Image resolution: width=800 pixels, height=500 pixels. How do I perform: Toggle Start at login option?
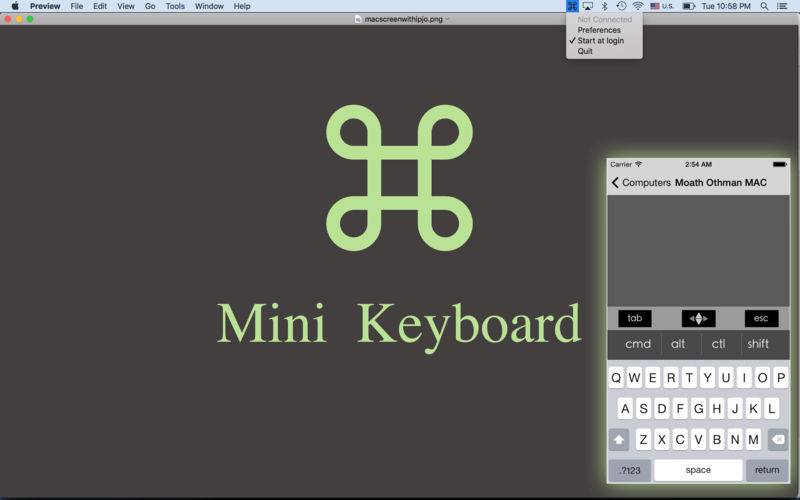[601, 40]
